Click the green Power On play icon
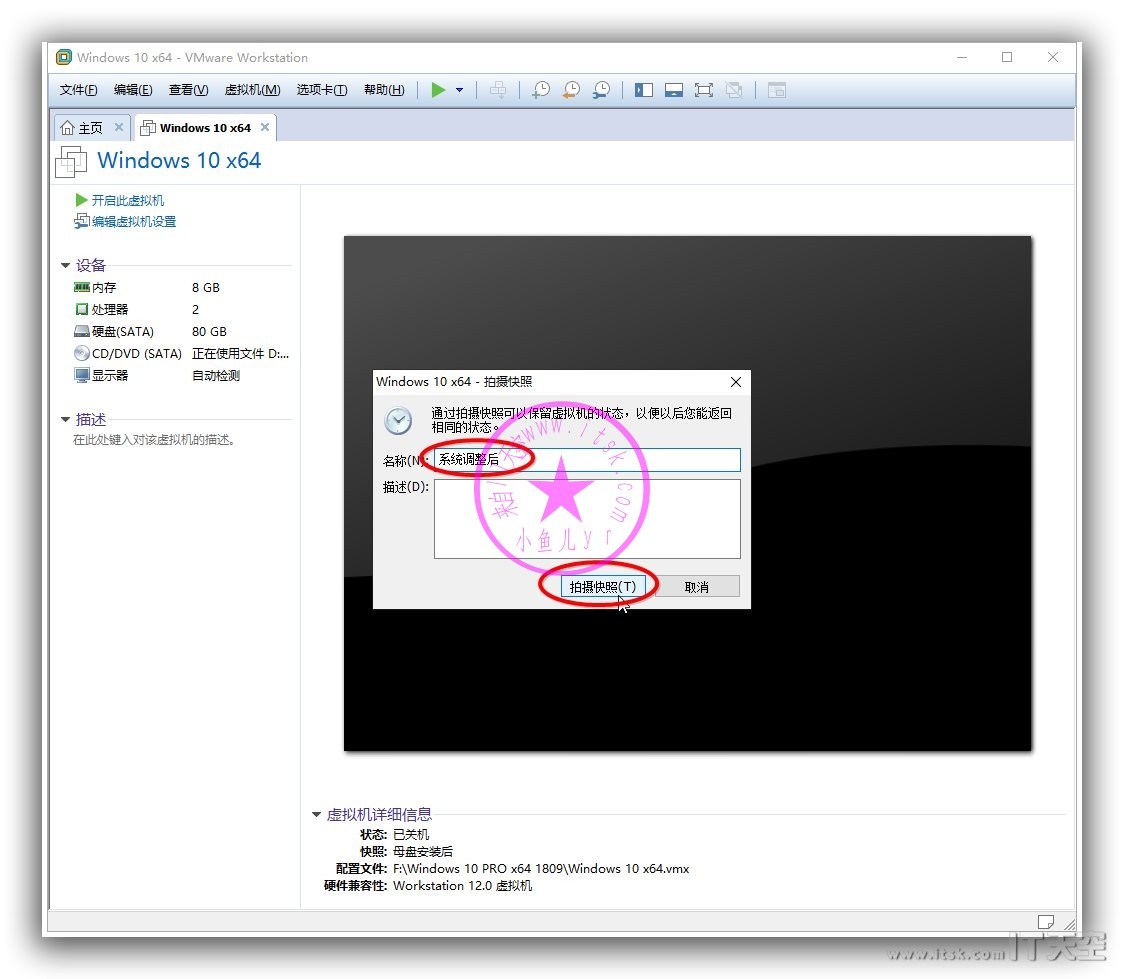 coord(438,90)
